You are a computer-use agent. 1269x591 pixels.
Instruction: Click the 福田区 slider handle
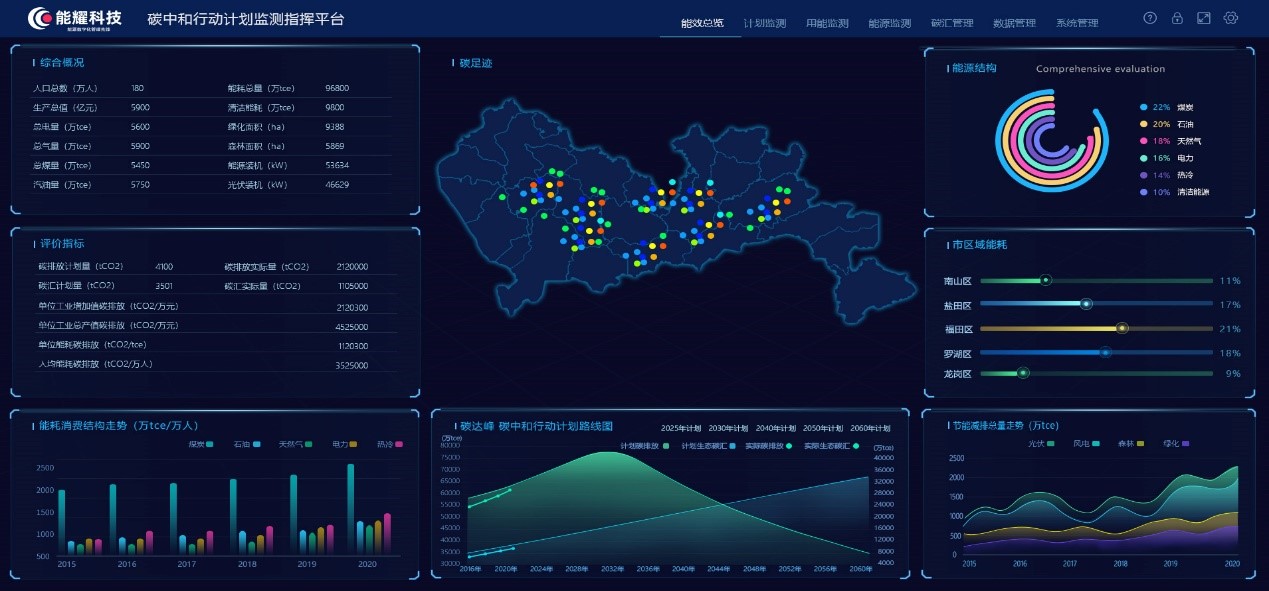[1122, 328]
